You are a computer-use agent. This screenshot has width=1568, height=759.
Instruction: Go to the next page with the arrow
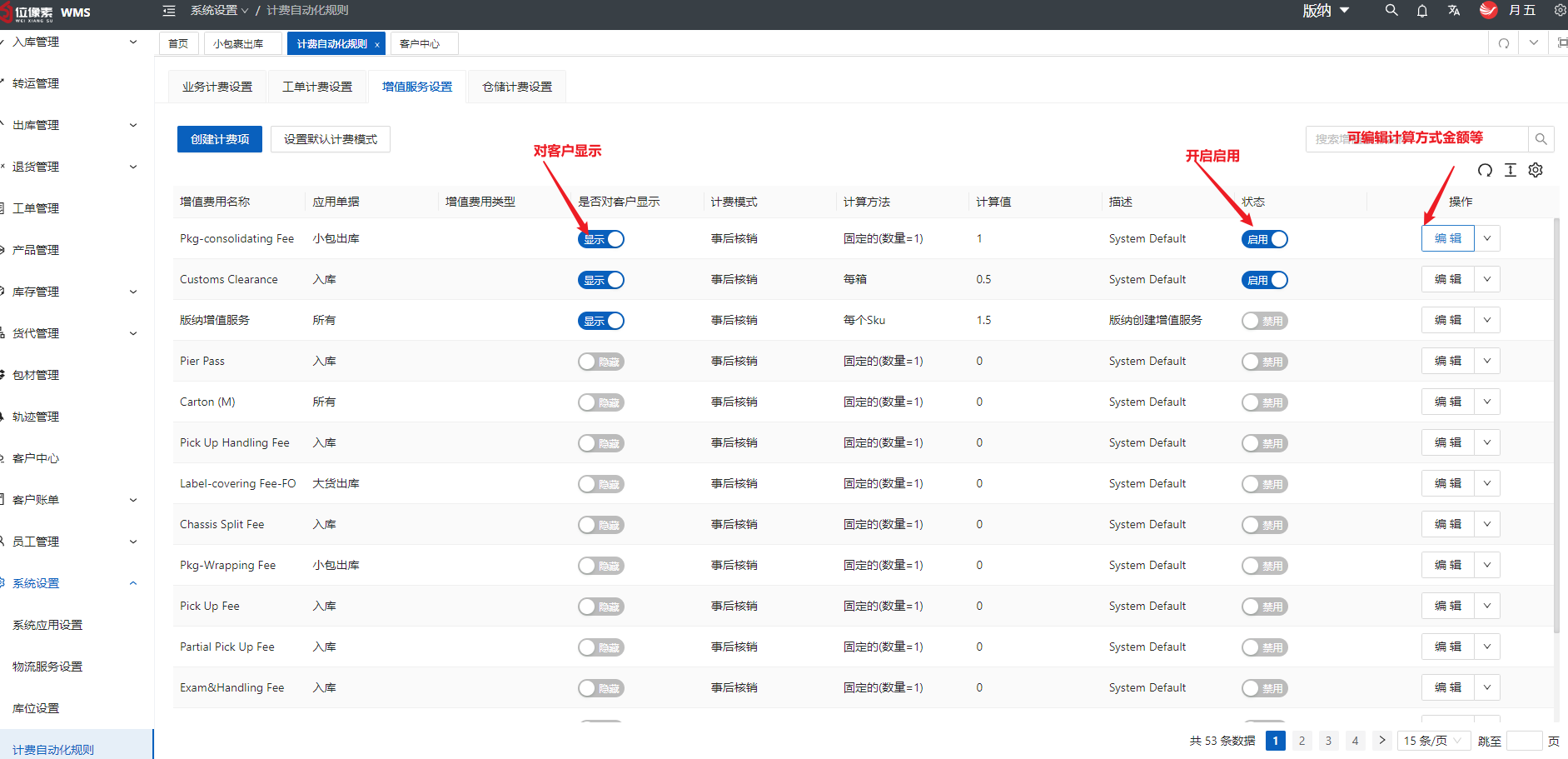(1382, 740)
